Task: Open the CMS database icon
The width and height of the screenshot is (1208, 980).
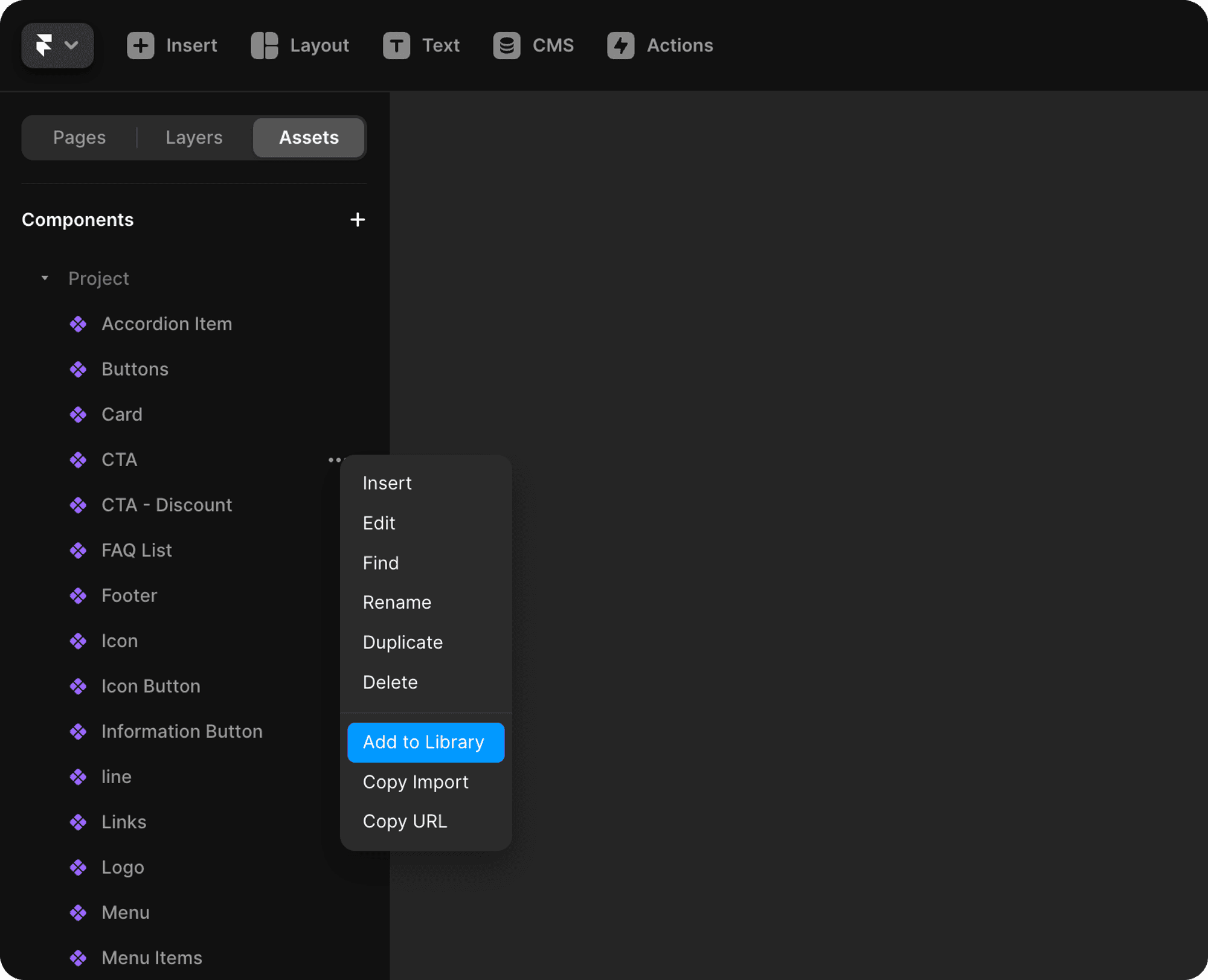Action: pyautogui.click(x=506, y=45)
